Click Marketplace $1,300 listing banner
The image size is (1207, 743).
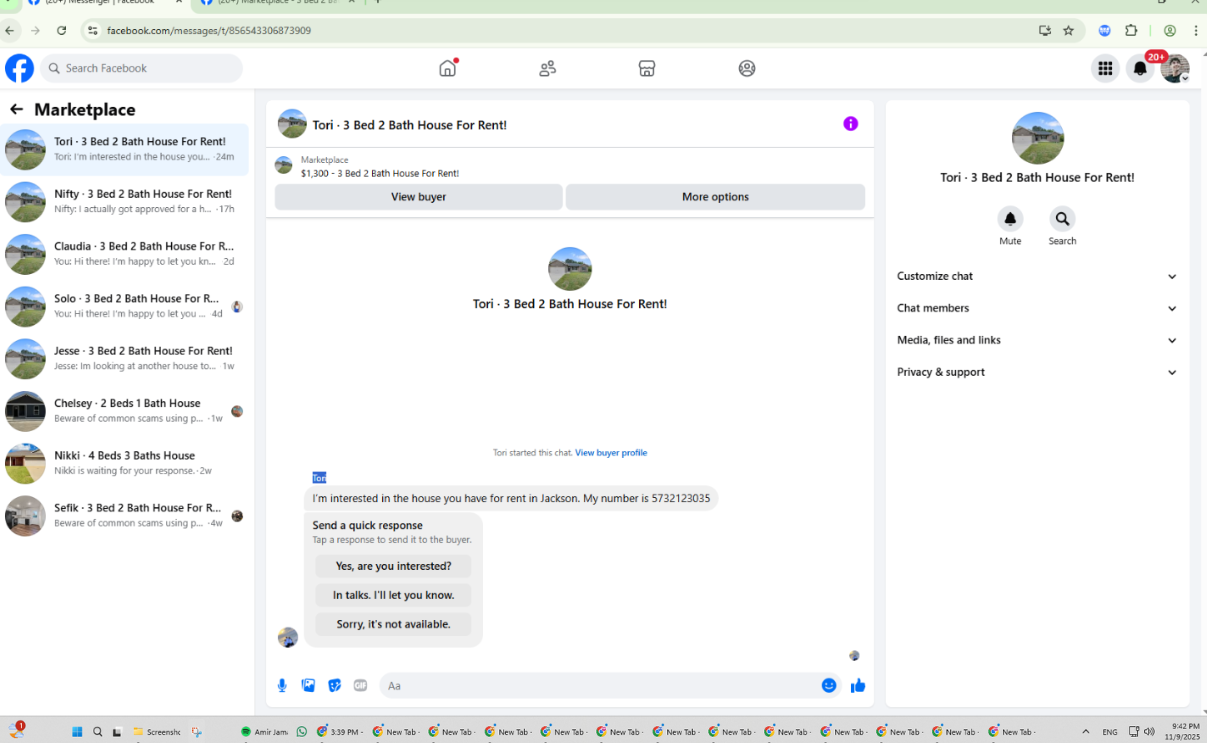[570, 166]
